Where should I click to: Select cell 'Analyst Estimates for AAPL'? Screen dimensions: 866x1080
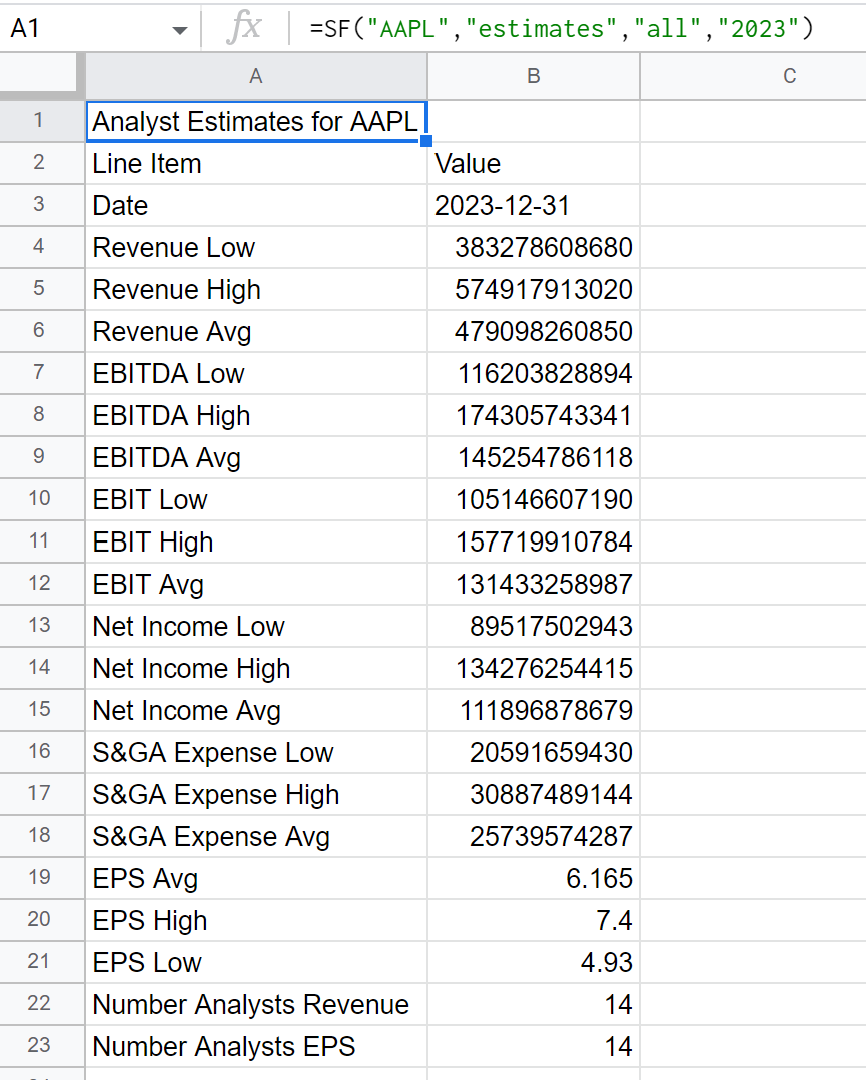(x=256, y=121)
